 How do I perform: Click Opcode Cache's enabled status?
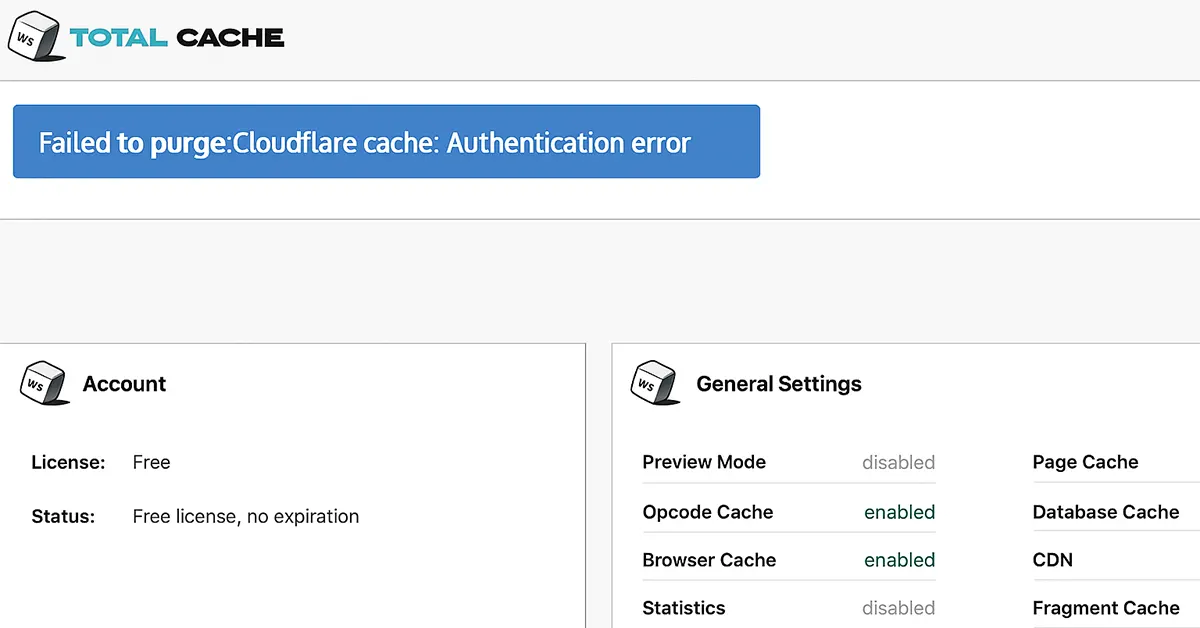[900, 512]
